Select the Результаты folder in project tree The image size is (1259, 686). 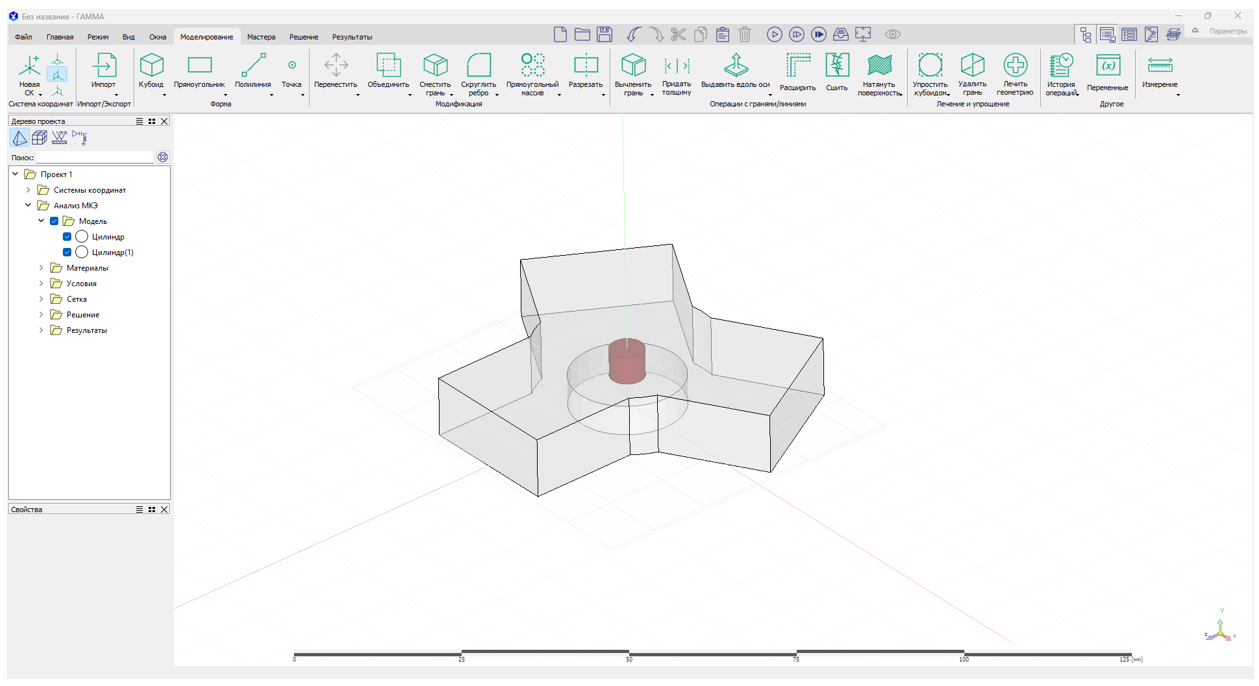86,330
